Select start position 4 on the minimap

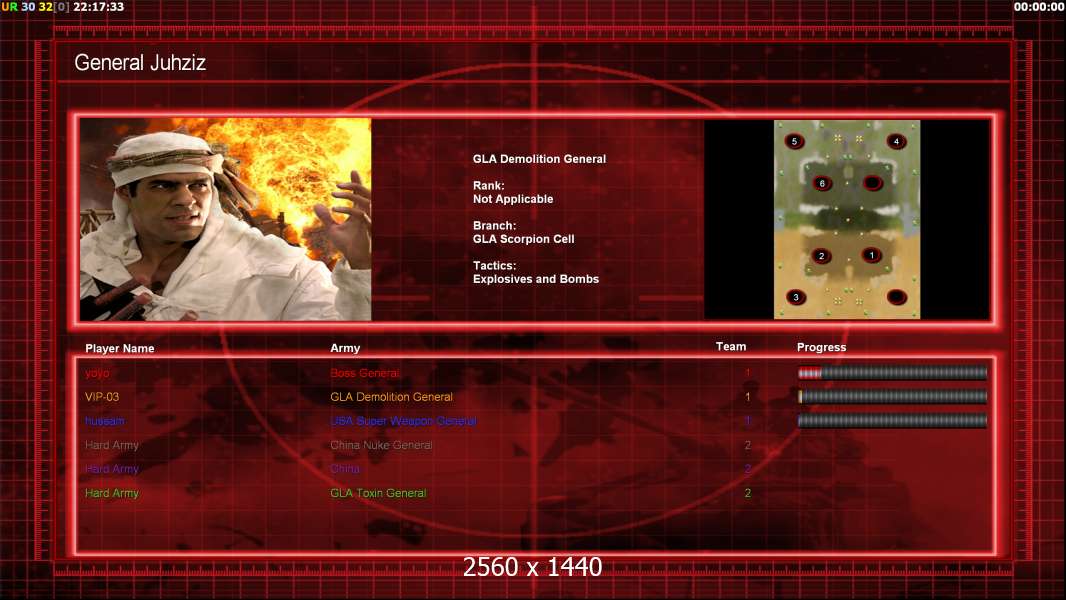pyautogui.click(x=896, y=141)
